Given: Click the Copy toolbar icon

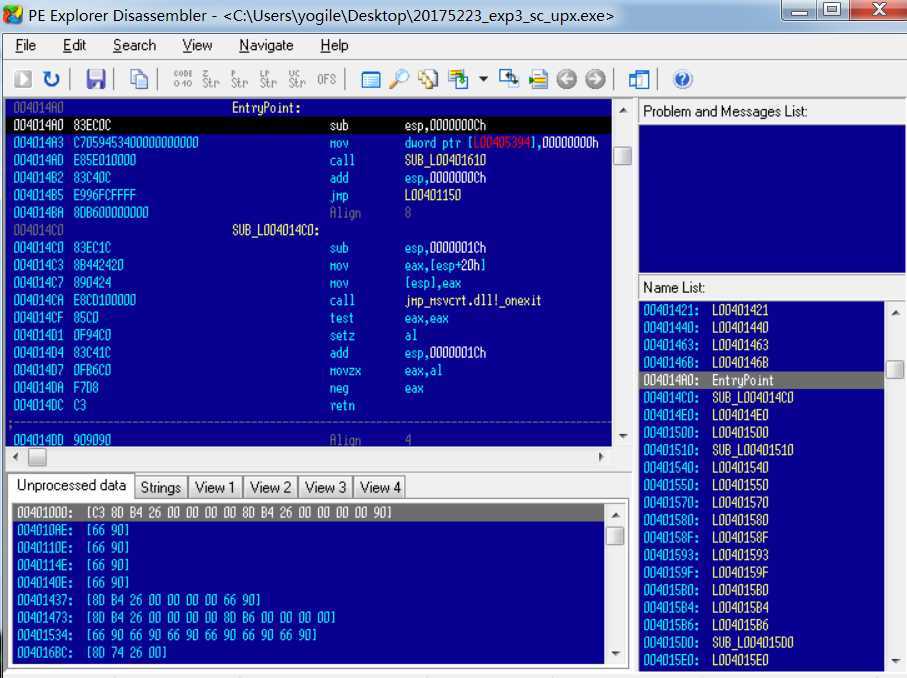Looking at the screenshot, I should [x=140, y=79].
